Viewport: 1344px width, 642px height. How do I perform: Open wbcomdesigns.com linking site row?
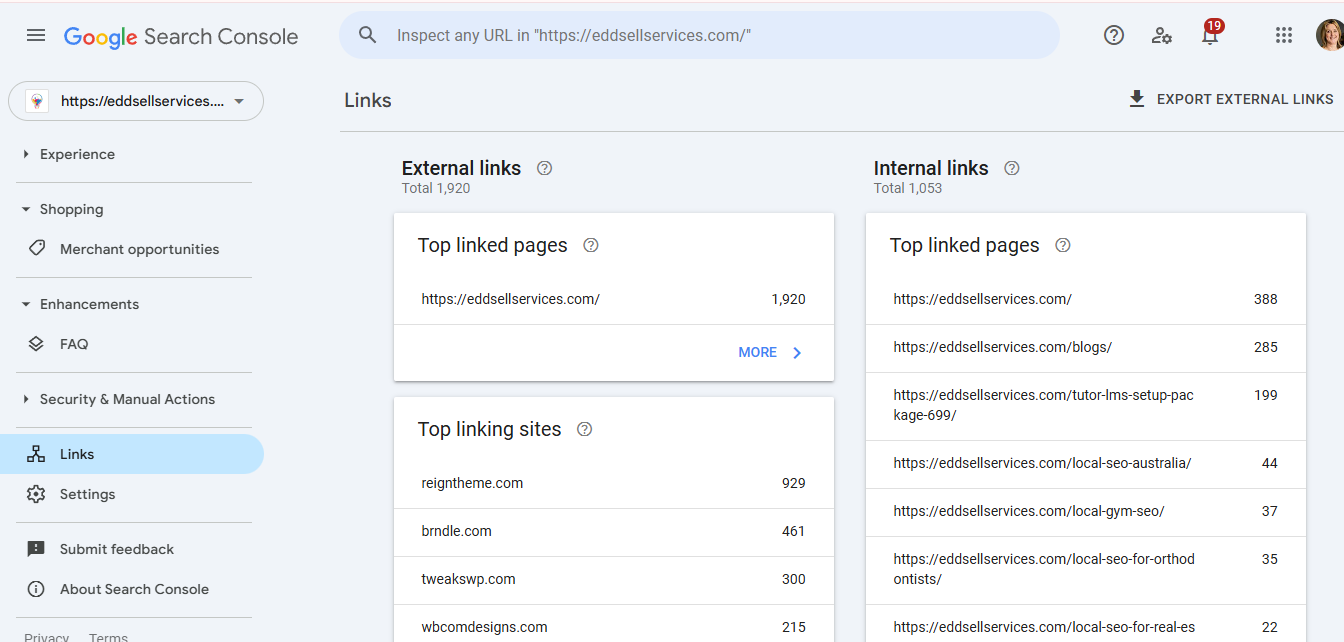tap(614, 624)
